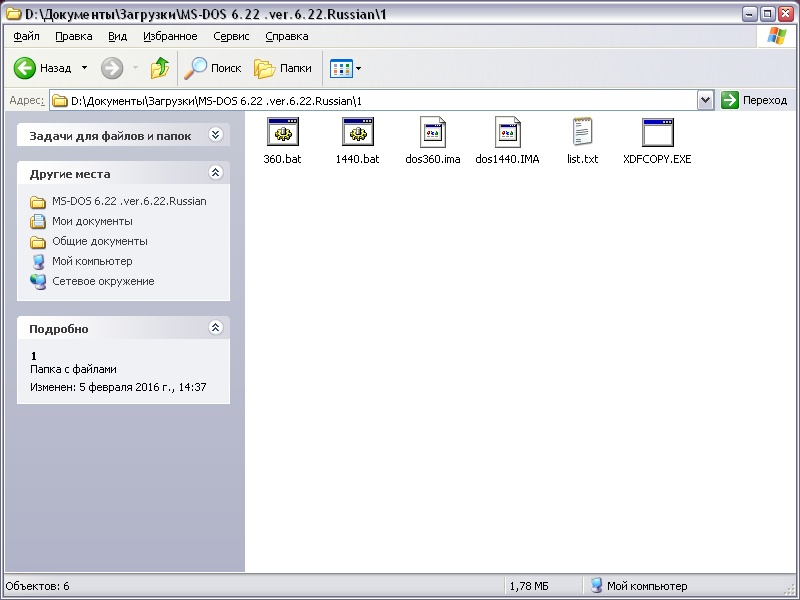Open Мои документы link
Viewport: 800px width, 600px height.
click(92, 221)
